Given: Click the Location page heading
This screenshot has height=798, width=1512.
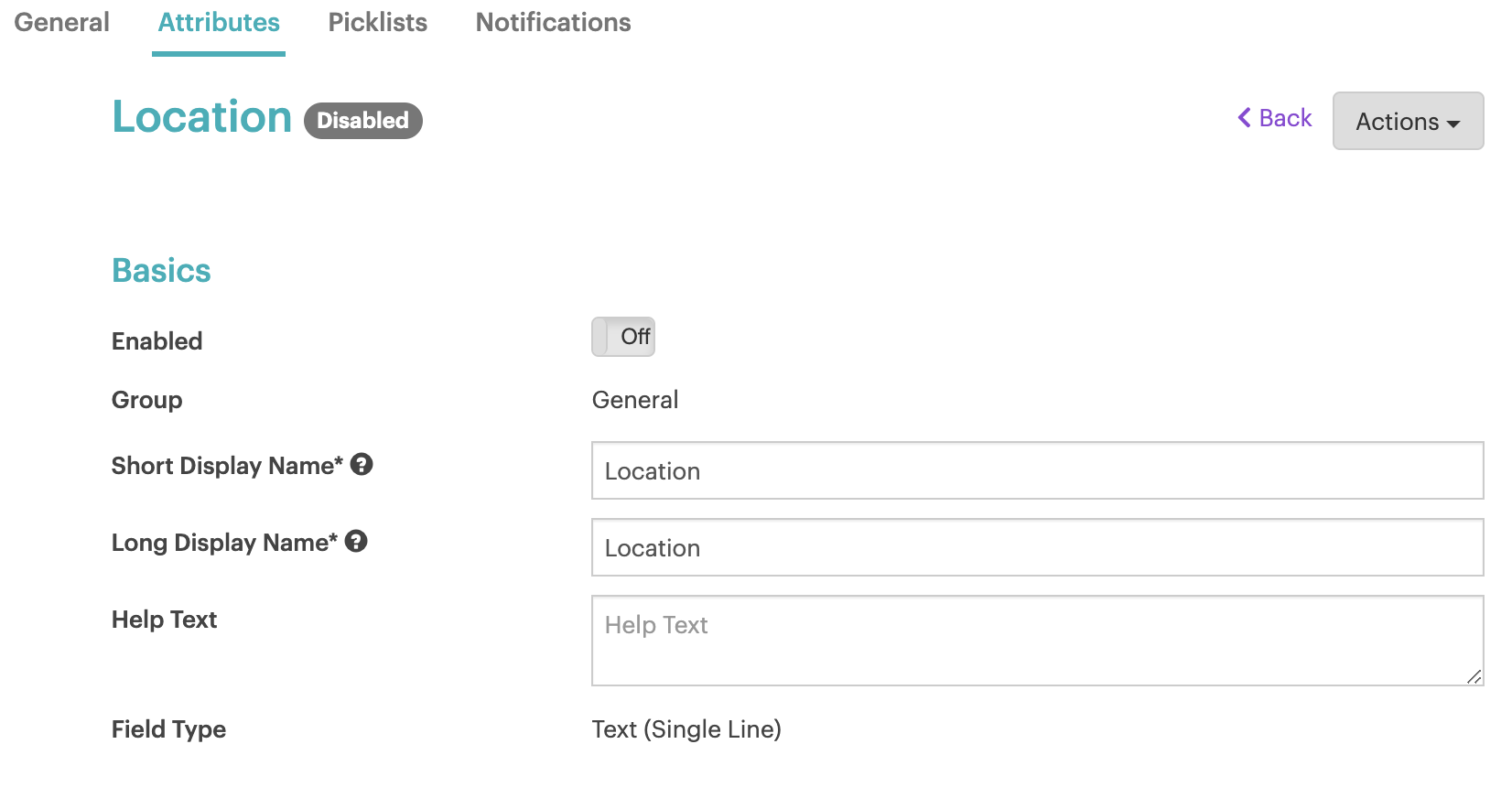Looking at the screenshot, I should click(202, 117).
